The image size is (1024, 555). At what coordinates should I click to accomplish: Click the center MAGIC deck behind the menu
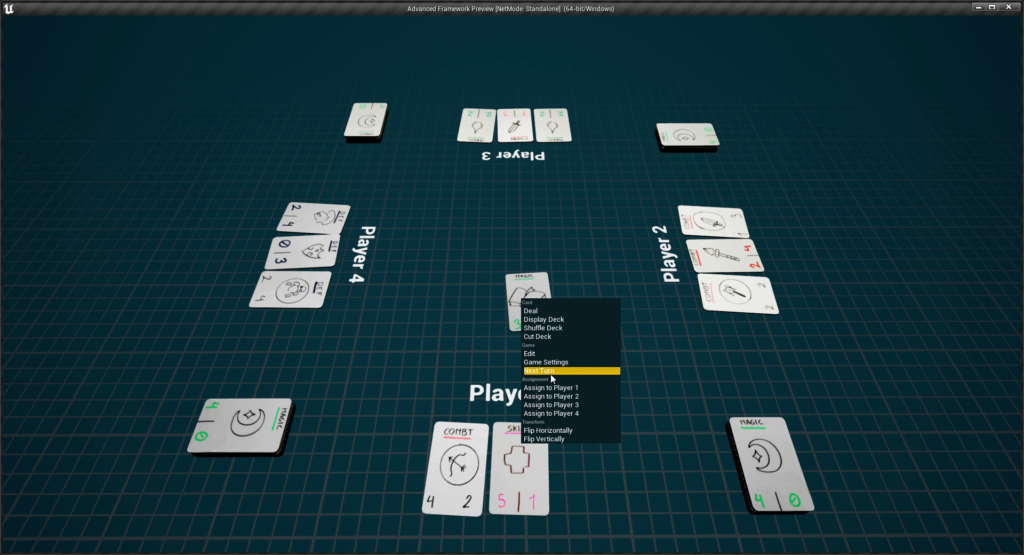coord(516,300)
